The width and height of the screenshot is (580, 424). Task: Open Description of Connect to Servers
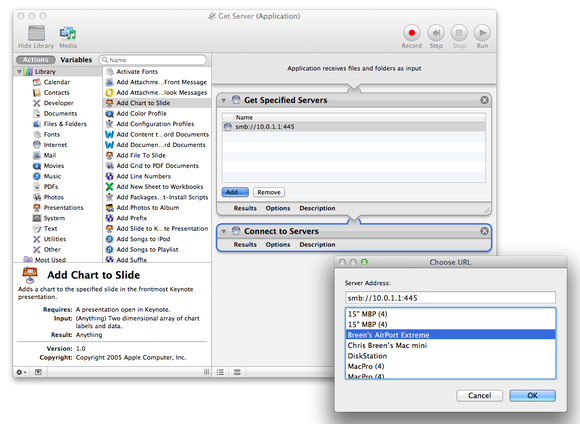[317, 245]
